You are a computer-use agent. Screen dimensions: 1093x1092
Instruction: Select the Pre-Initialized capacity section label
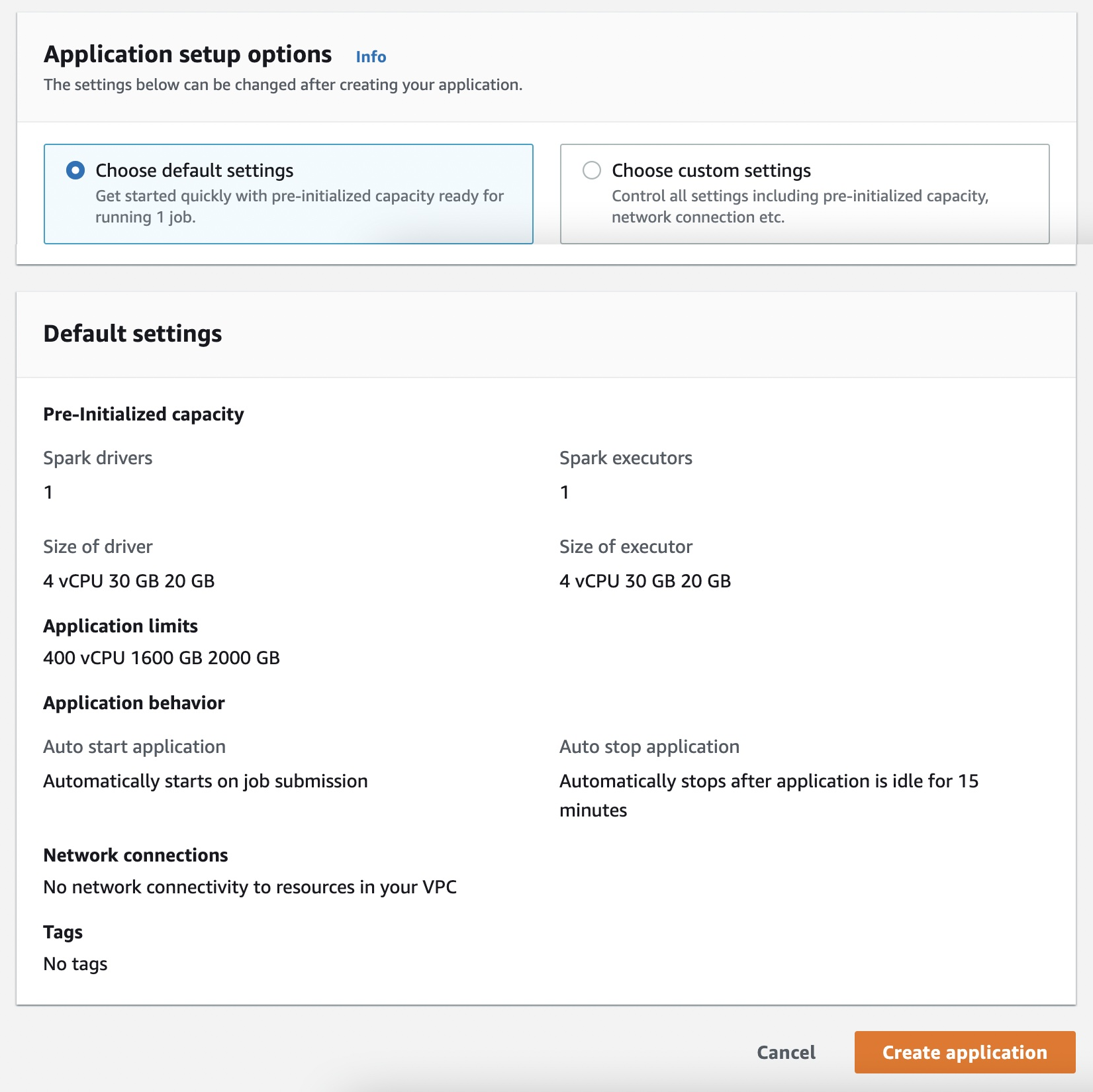(143, 414)
